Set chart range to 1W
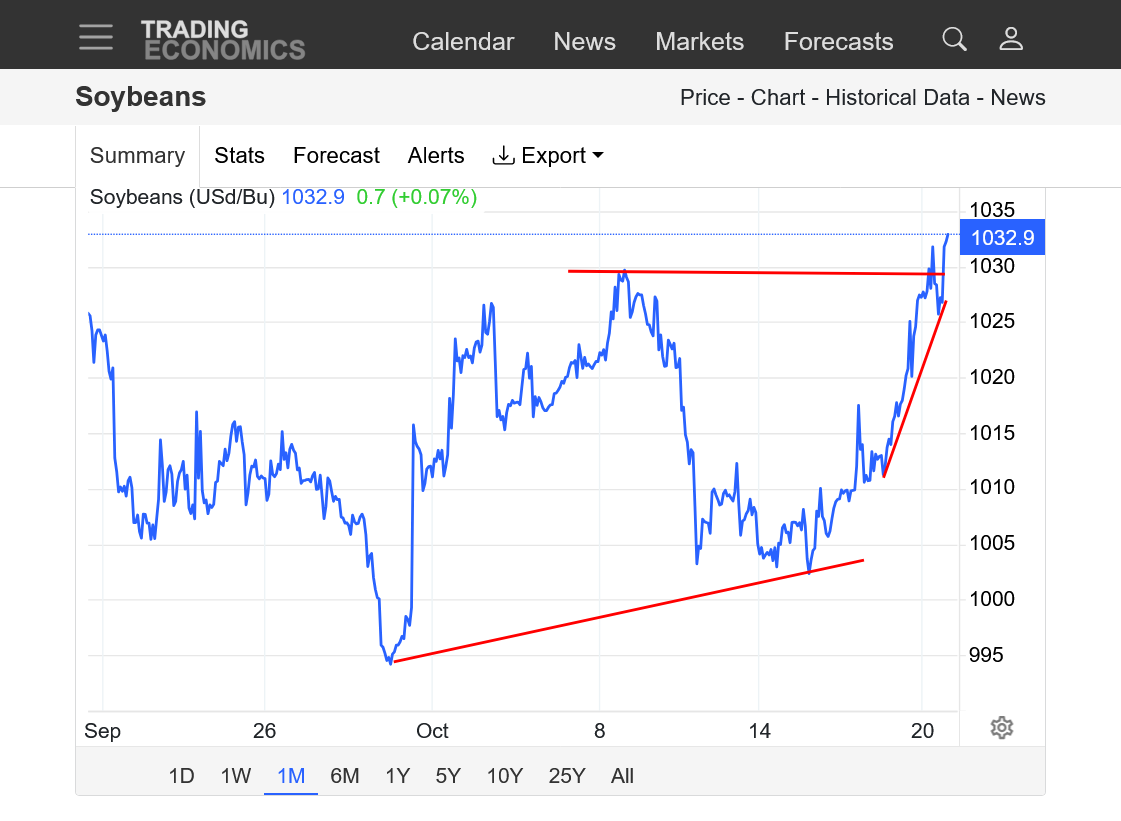 point(236,776)
